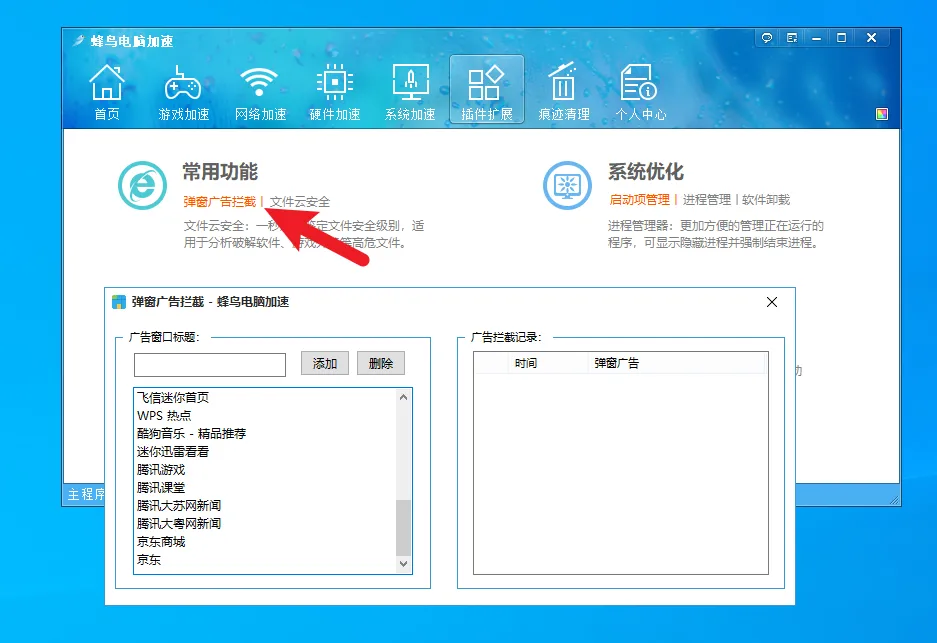Click the 删除 button
Screen dimensions: 937x643
[x=381, y=363]
